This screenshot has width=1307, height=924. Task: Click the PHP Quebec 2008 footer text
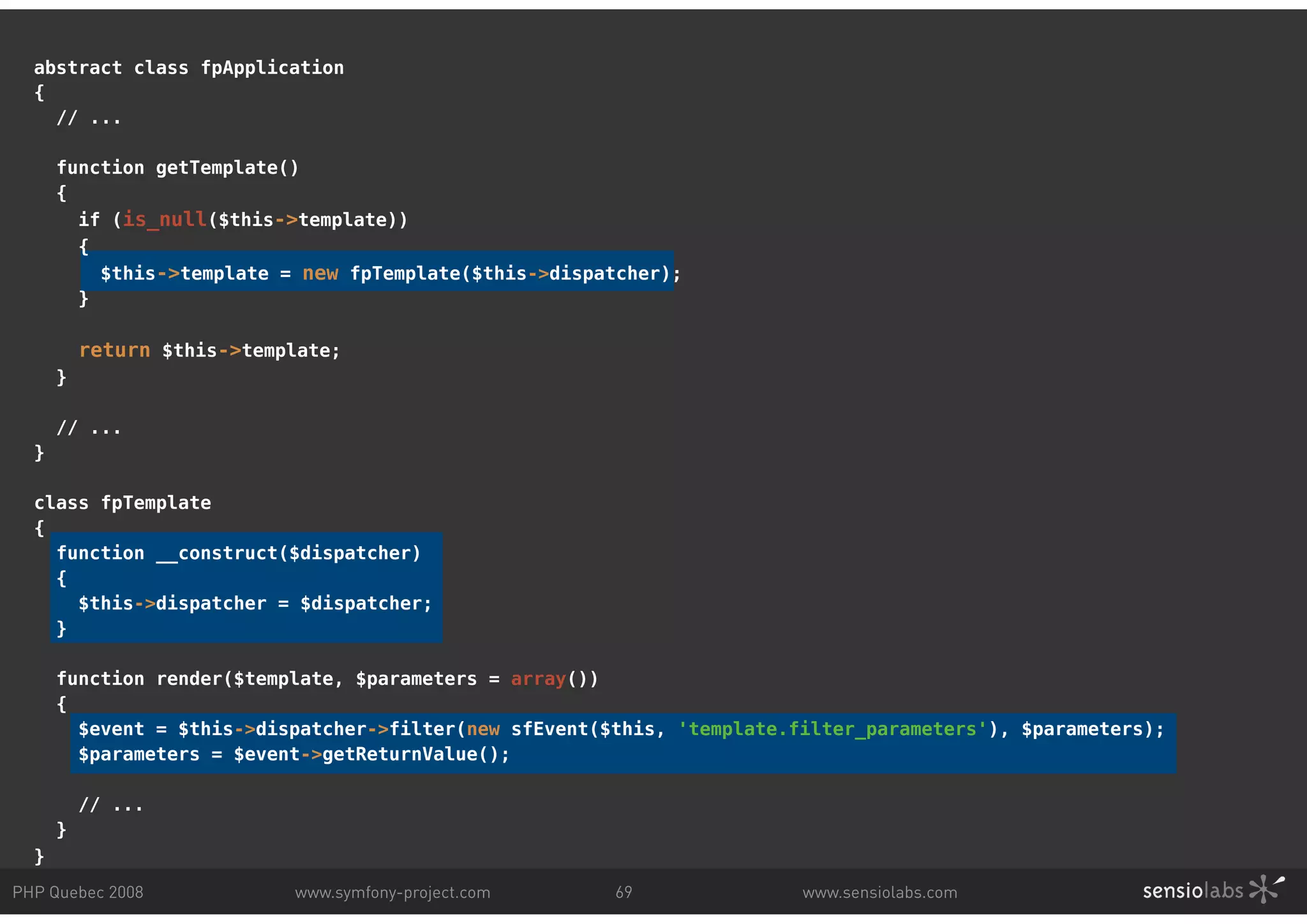point(78,892)
